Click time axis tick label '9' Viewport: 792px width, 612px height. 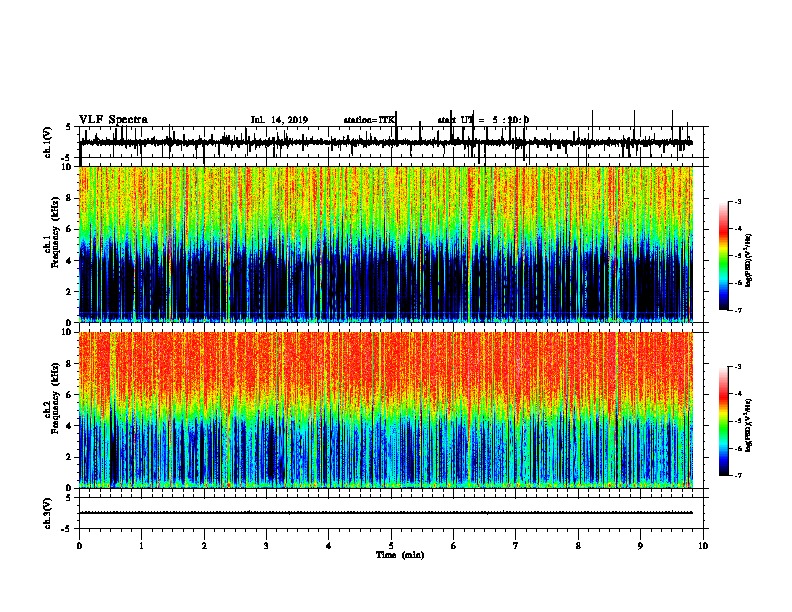[x=640, y=546]
